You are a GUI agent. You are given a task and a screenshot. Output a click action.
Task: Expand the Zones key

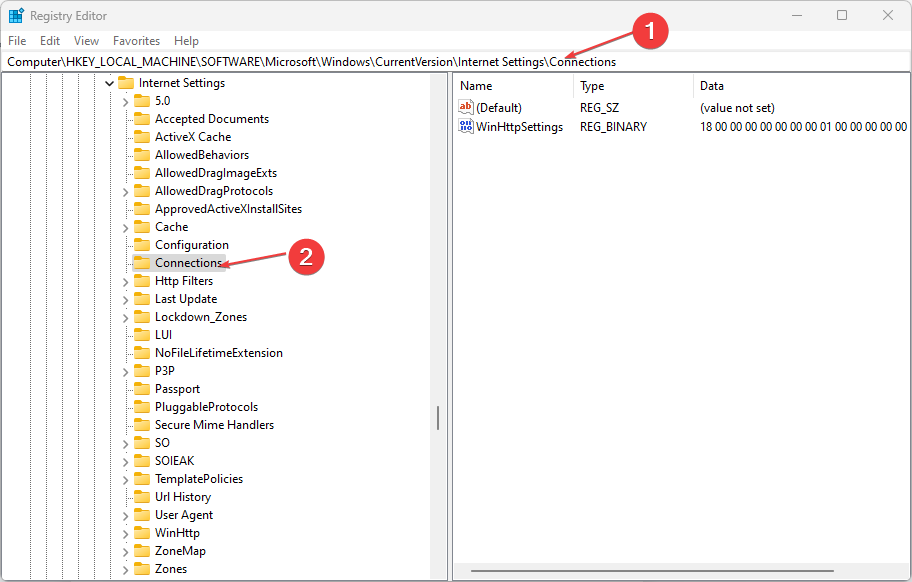point(126,570)
